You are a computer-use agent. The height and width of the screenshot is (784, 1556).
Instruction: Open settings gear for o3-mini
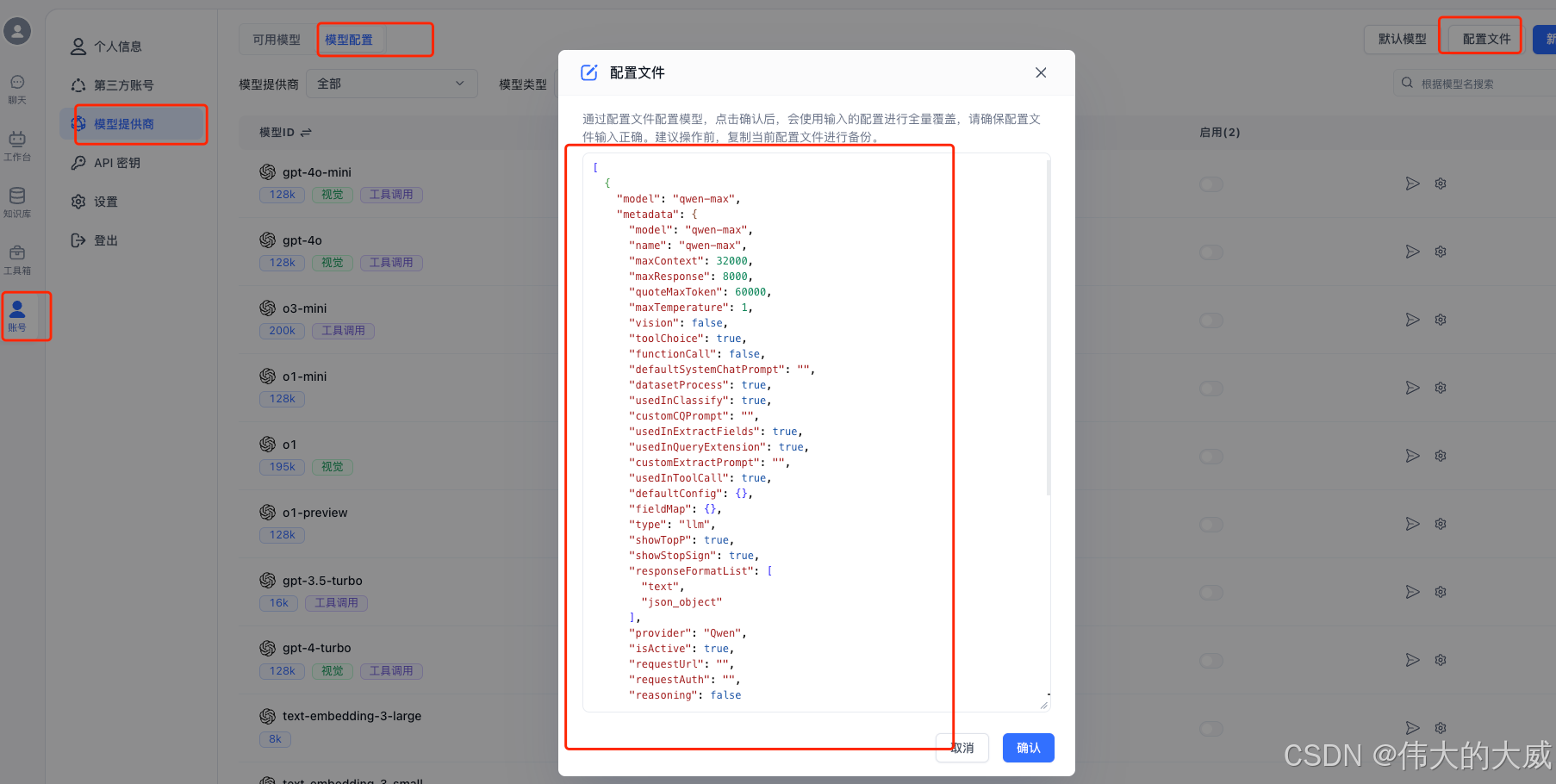point(1441,320)
